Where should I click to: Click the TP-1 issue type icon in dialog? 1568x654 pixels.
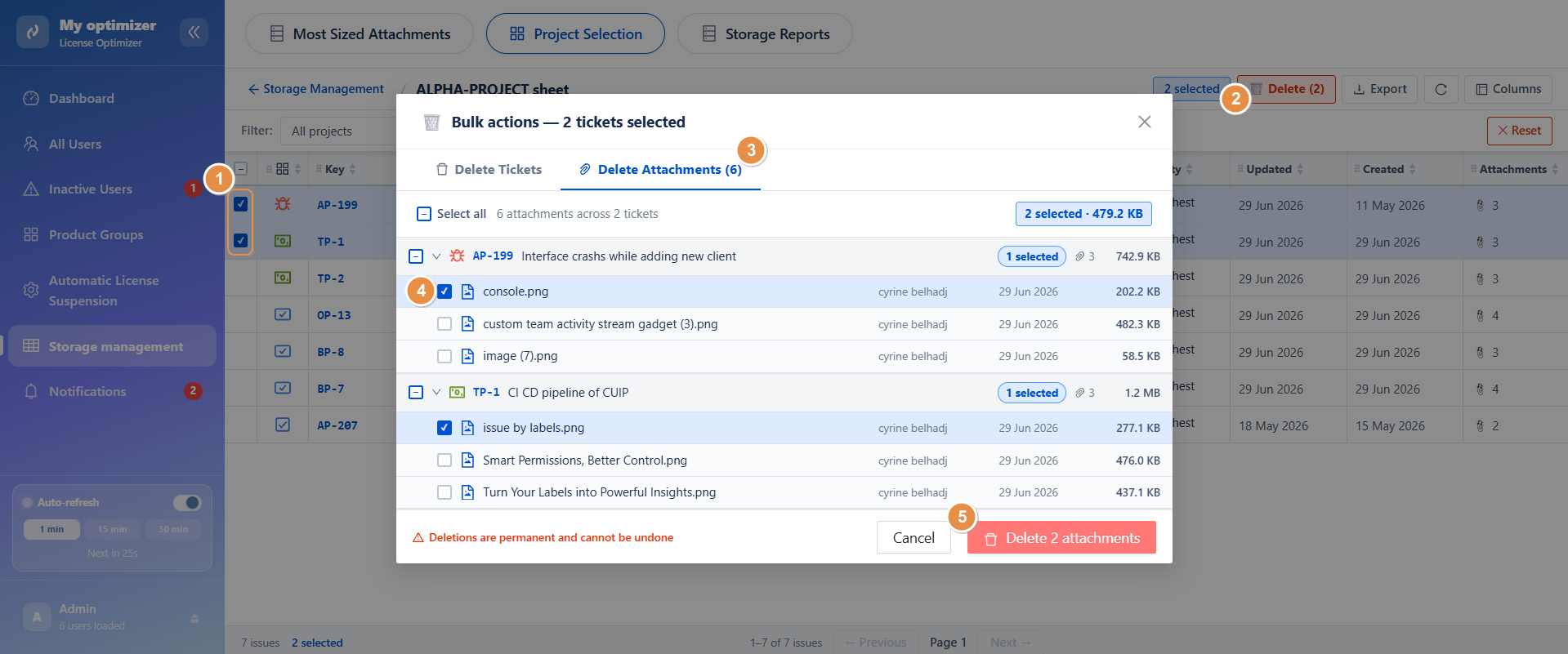[457, 392]
